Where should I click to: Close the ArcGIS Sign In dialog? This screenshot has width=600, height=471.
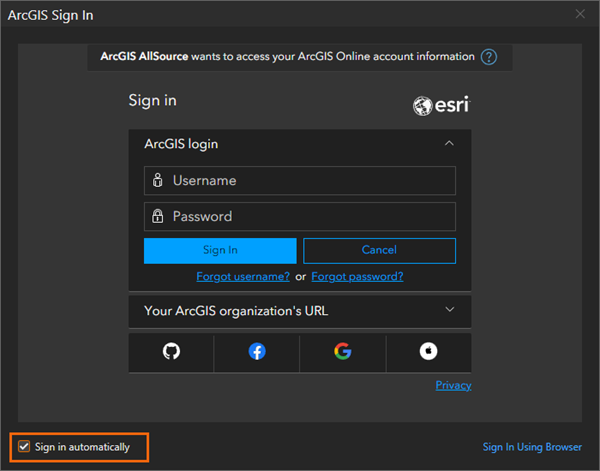point(580,14)
